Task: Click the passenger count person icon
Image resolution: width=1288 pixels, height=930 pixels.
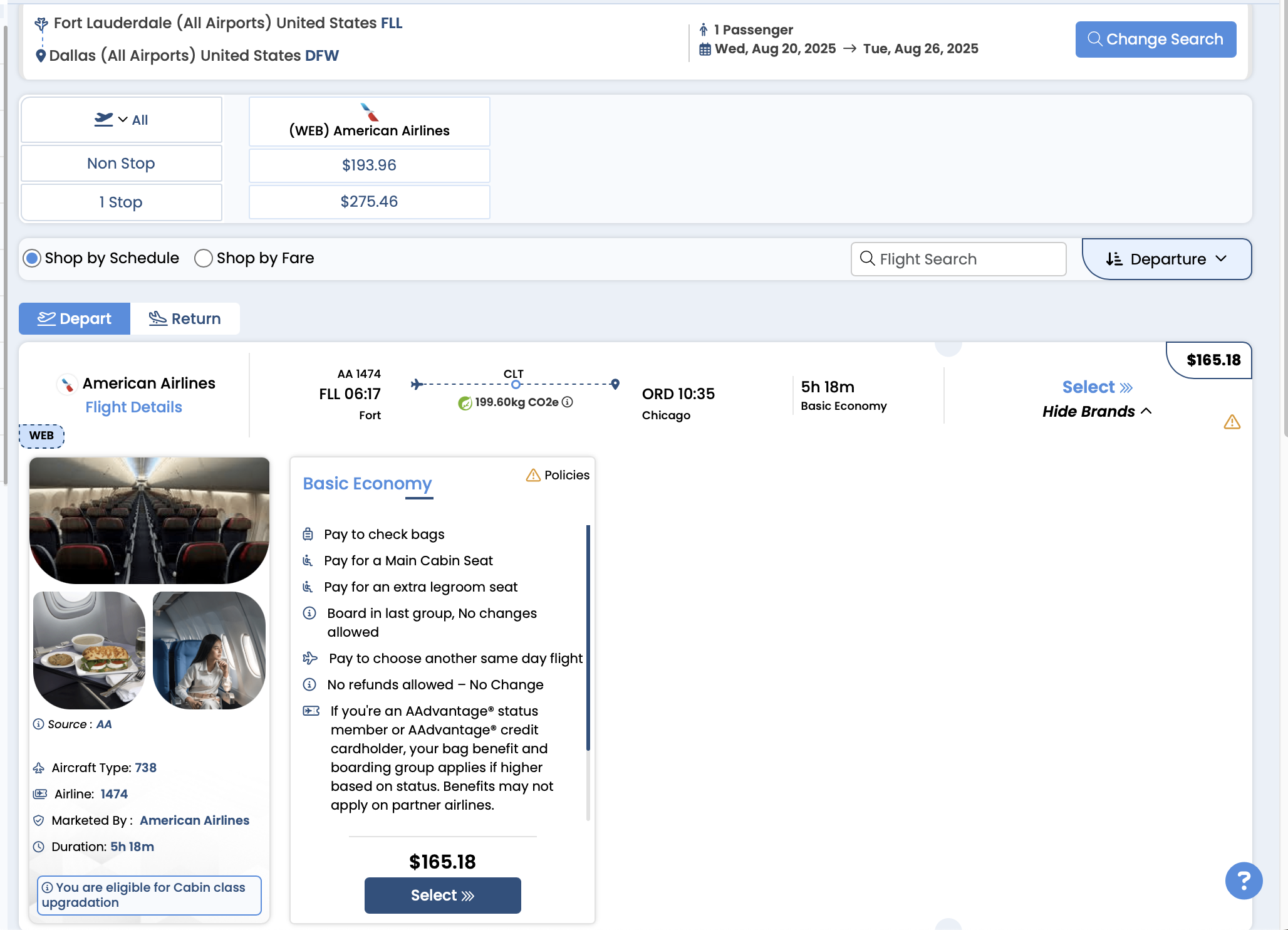Action: pyautogui.click(x=704, y=30)
